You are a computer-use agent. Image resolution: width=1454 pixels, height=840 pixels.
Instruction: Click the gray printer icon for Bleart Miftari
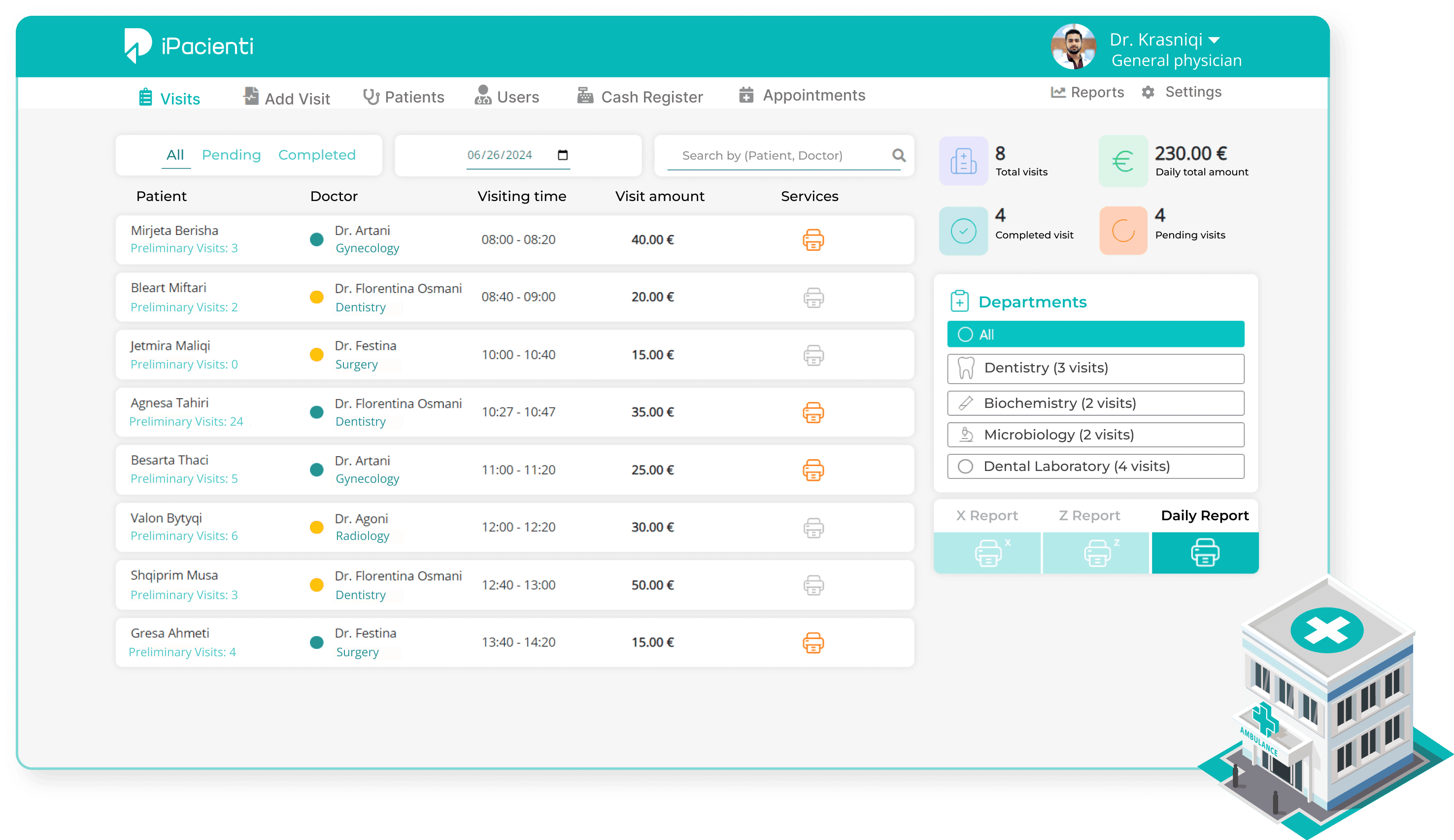[813, 298]
